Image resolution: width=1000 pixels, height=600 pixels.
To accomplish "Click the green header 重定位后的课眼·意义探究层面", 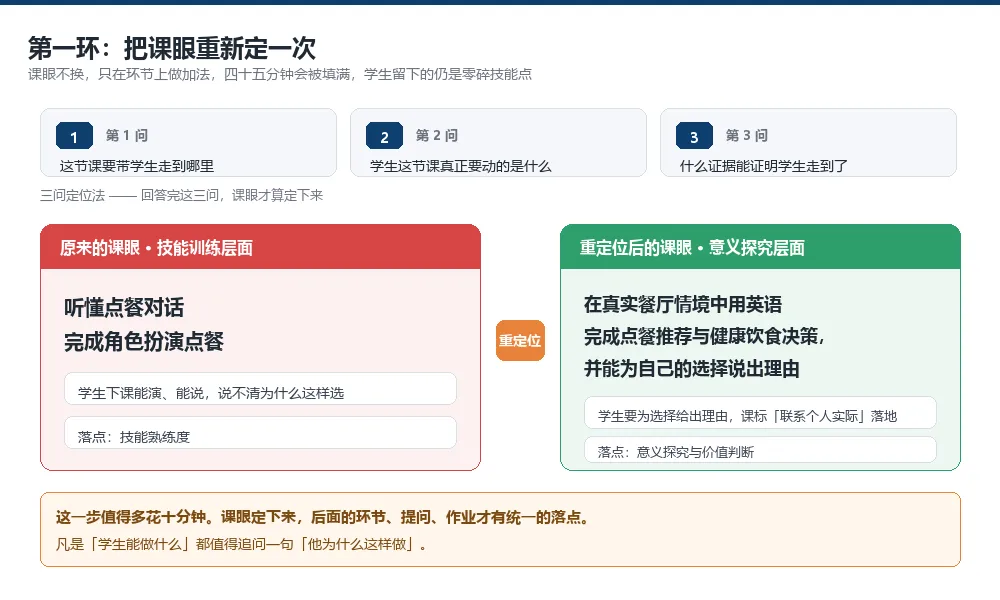I will pos(760,247).
